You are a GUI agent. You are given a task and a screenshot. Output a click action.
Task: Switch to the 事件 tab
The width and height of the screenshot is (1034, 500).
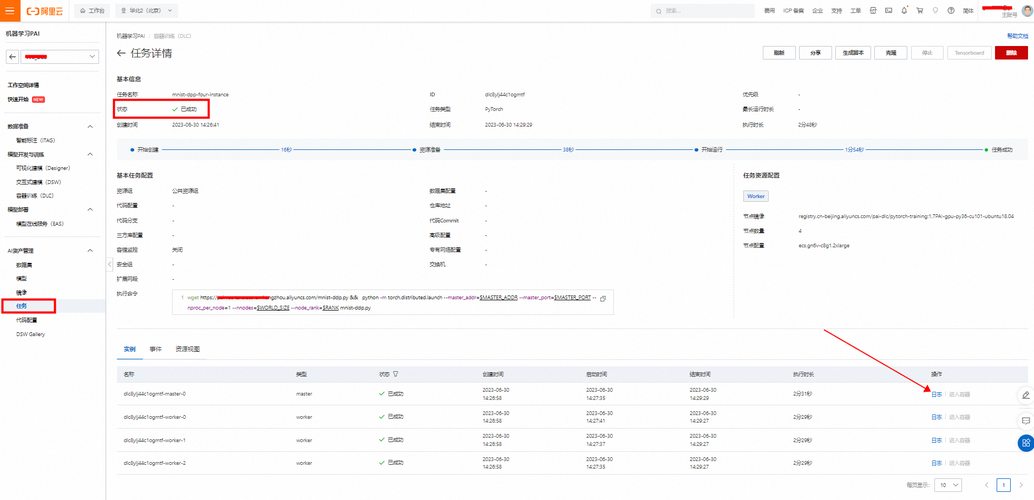(155, 348)
